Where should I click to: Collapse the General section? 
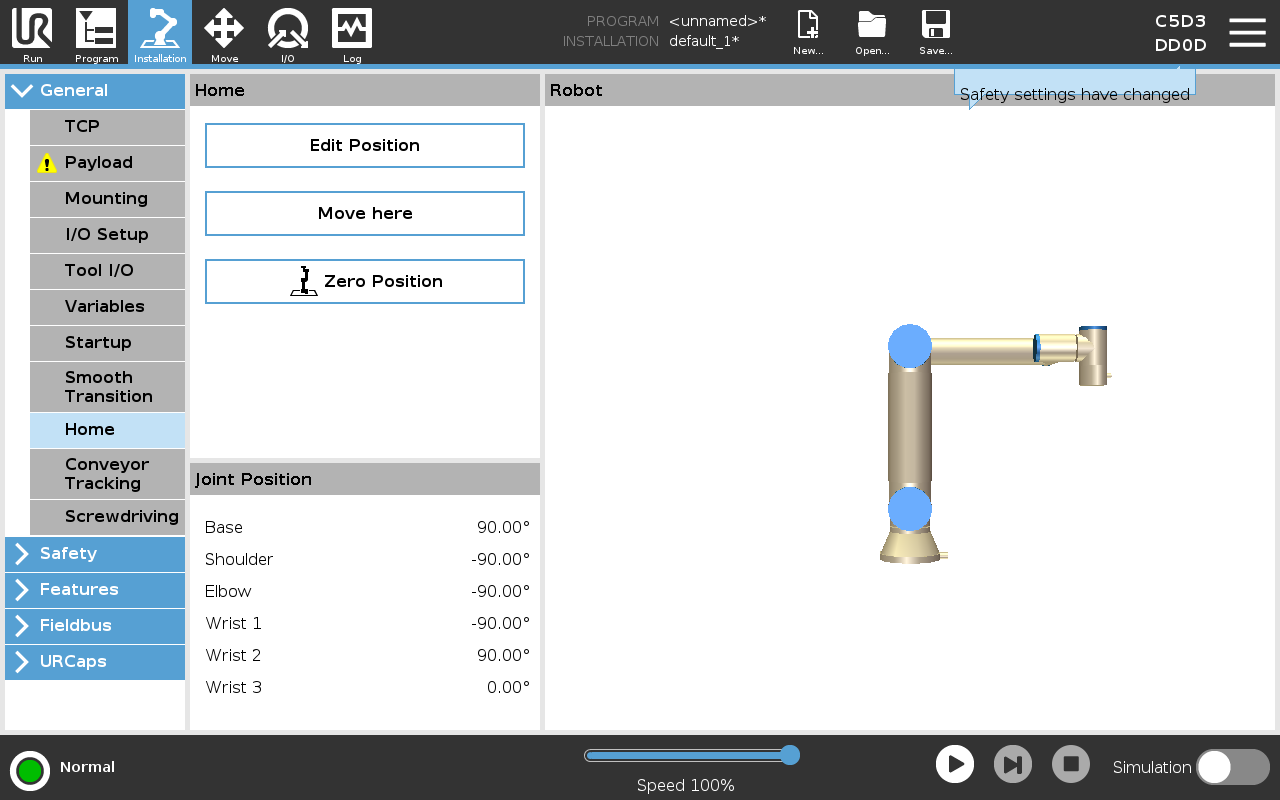[x=95, y=91]
